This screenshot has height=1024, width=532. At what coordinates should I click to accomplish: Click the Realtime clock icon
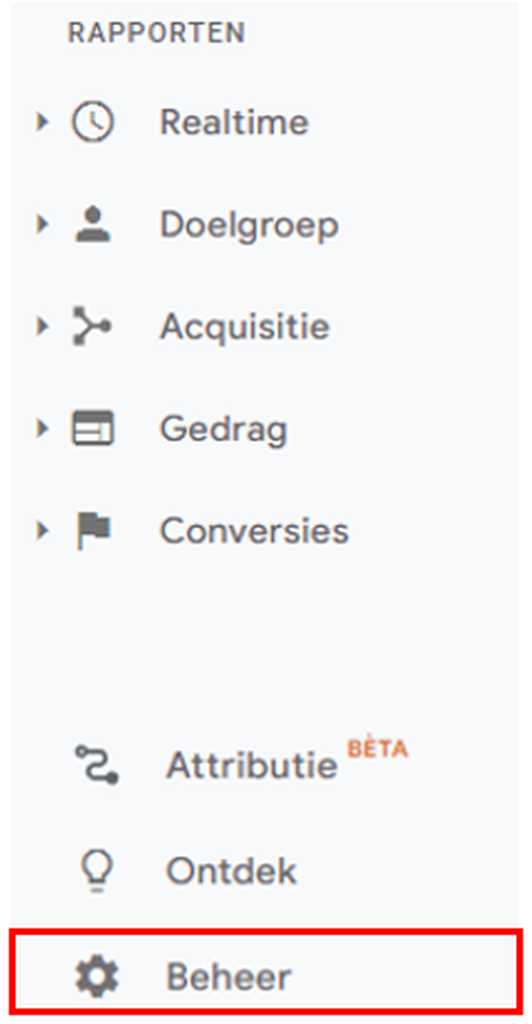point(92,122)
